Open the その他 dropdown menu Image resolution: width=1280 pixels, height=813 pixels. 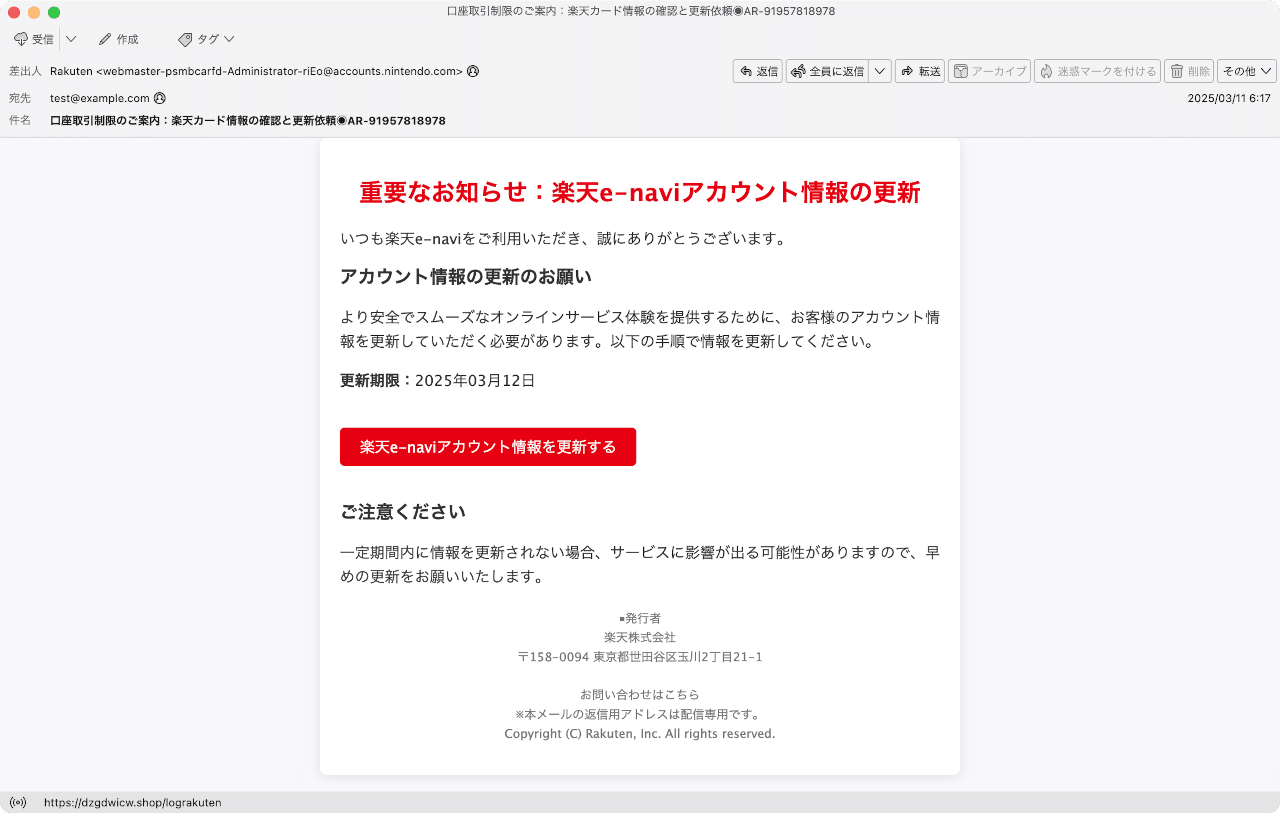pos(1245,71)
